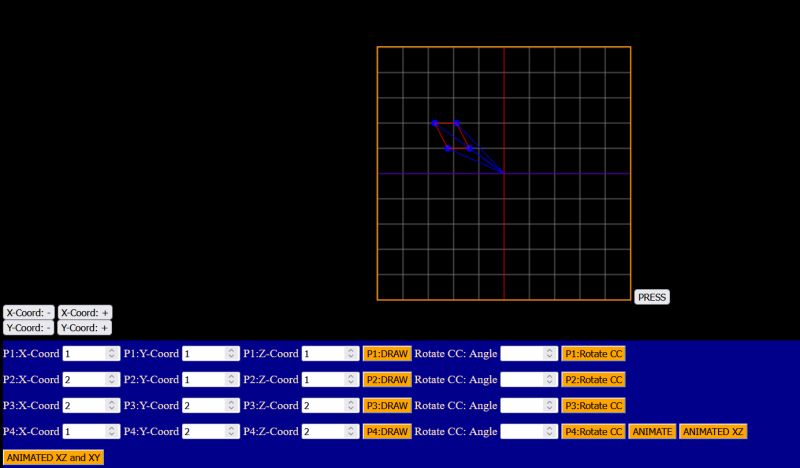Image resolution: width=800 pixels, height=468 pixels.
Task: Select the P4 Rotate CC Angle field
Action: (x=529, y=432)
